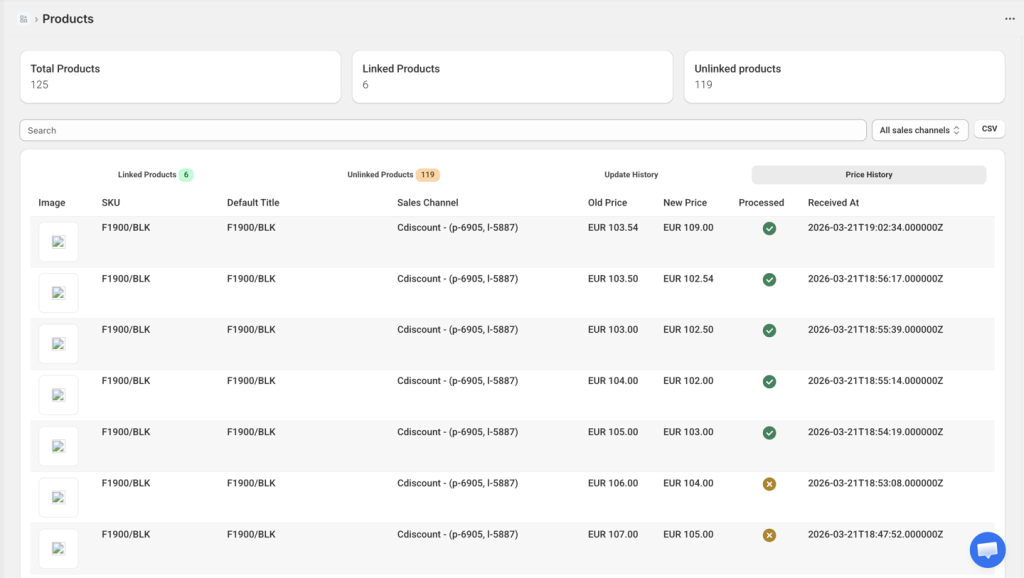1024x578 pixels.
Task: Click the Received At column header
Action: [x=833, y=203]
